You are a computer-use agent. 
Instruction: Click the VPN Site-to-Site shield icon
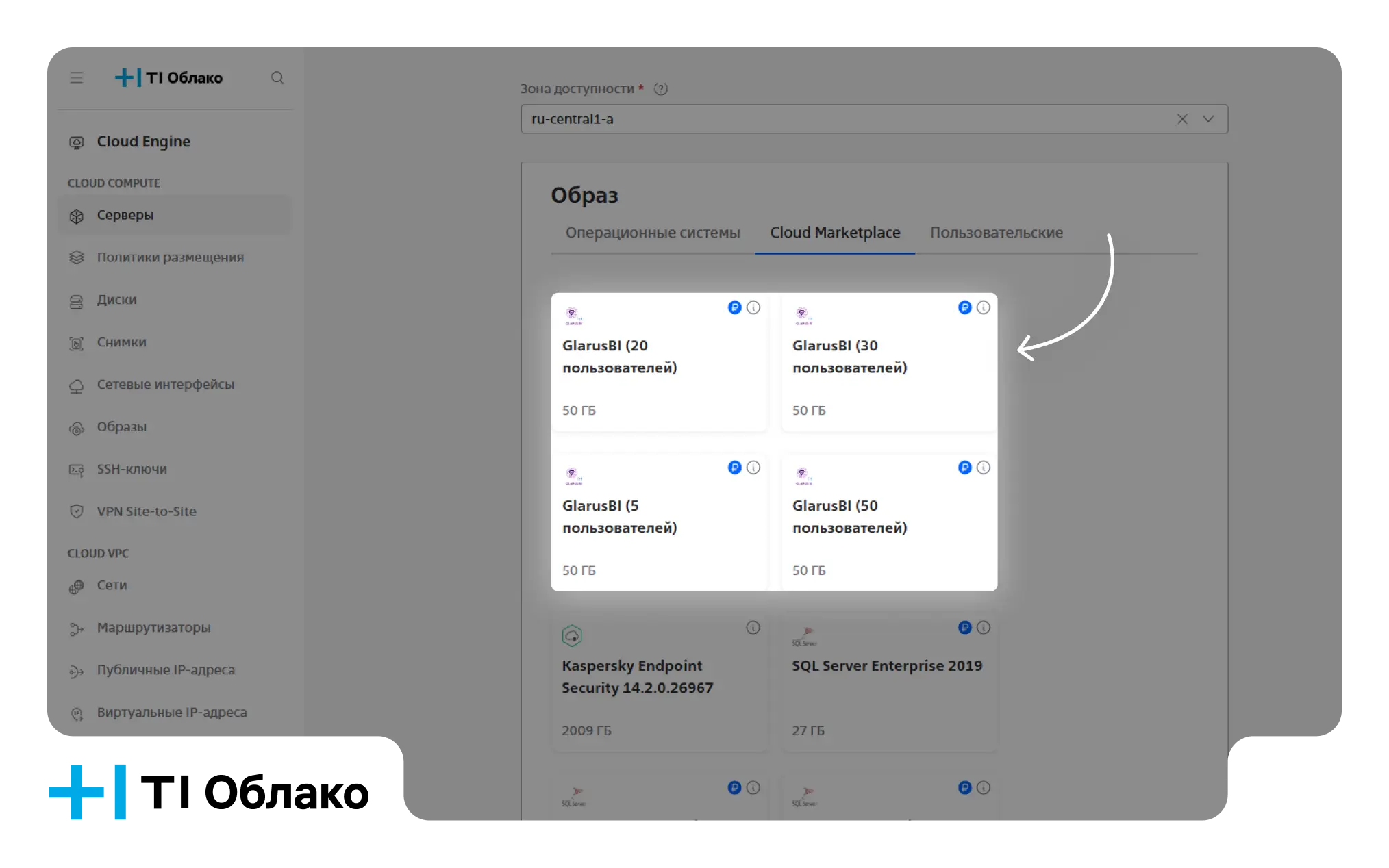coord(77,512)
